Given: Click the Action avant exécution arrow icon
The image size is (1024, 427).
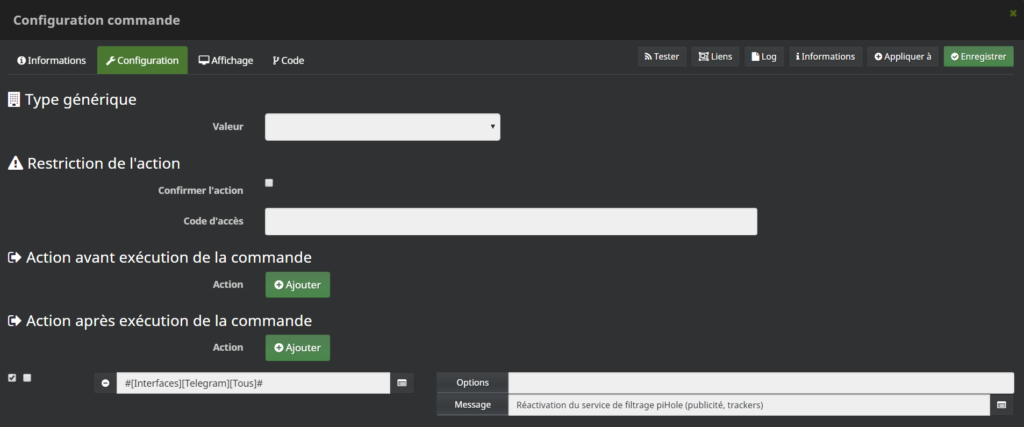Looking at the screenshot, I should click(14, 258).
